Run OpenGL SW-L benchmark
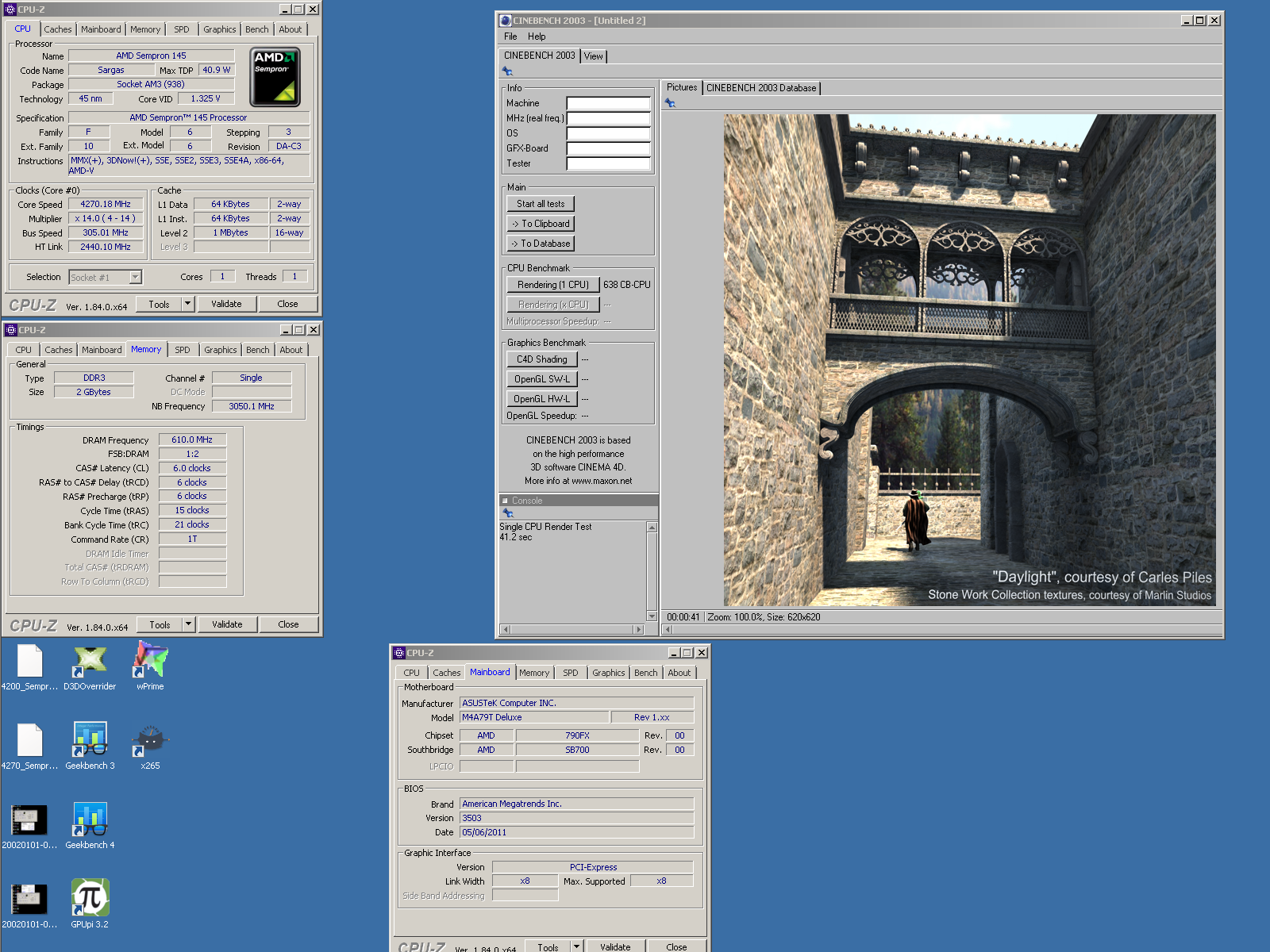This screenshot has height=952, width=1270. [542, 379]
